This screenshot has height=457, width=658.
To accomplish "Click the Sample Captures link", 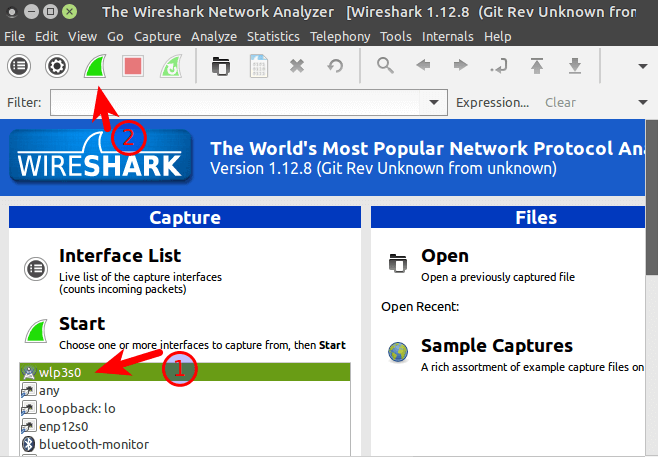I will (496, 346).
